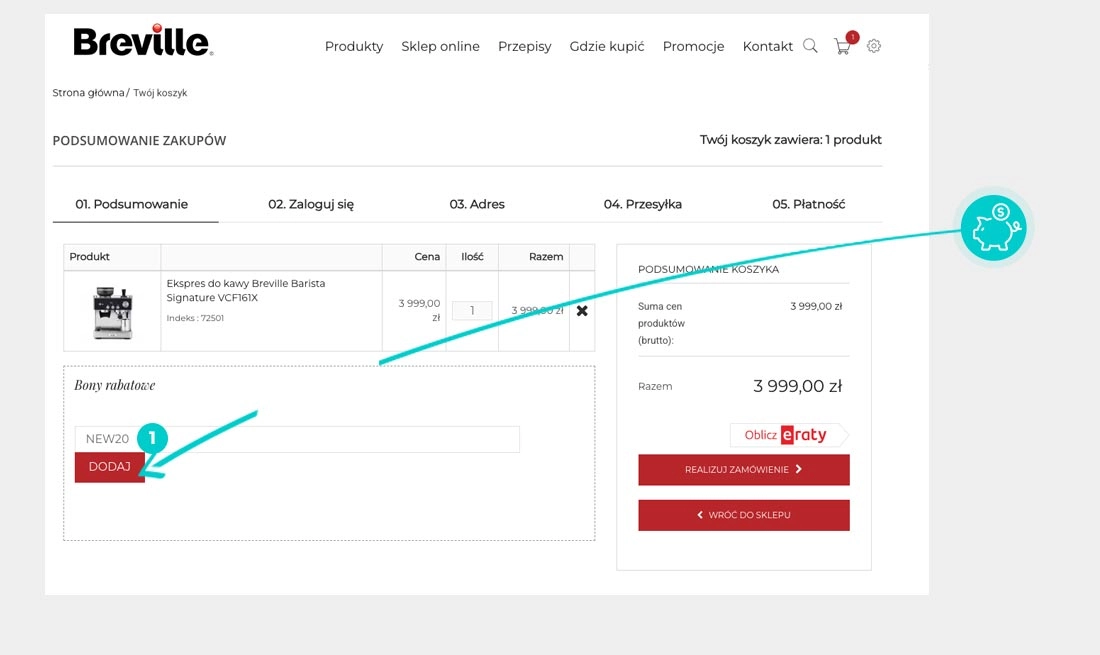Open the Kontakt page
Image resolution: width=1100 pixels, height=655 pixels.
(767, 46)
